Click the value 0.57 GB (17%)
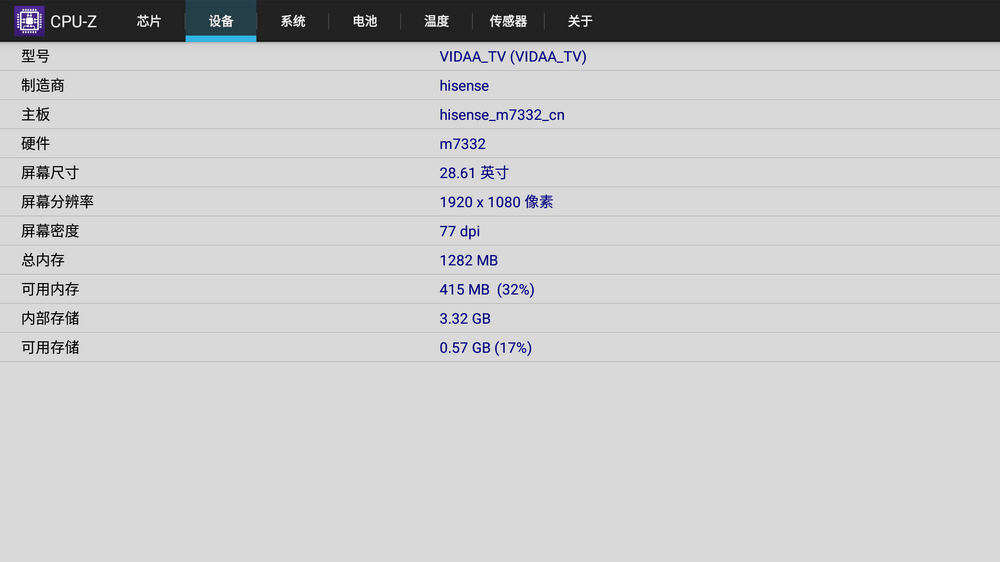The image size is (1000, 562). (x=486, y=348)
